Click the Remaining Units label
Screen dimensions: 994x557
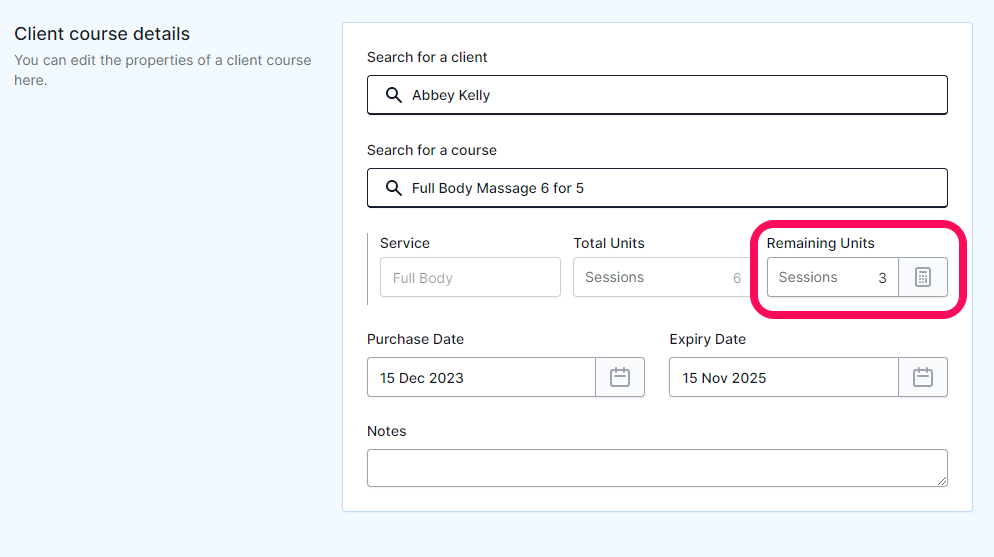point(820,243)
